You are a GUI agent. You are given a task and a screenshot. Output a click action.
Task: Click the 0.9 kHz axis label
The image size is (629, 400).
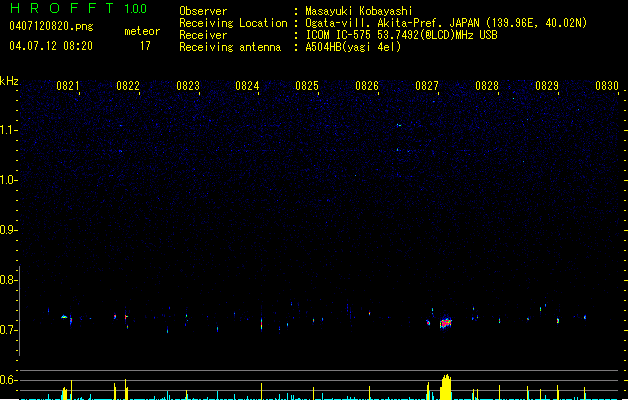(x=8, y=230)
